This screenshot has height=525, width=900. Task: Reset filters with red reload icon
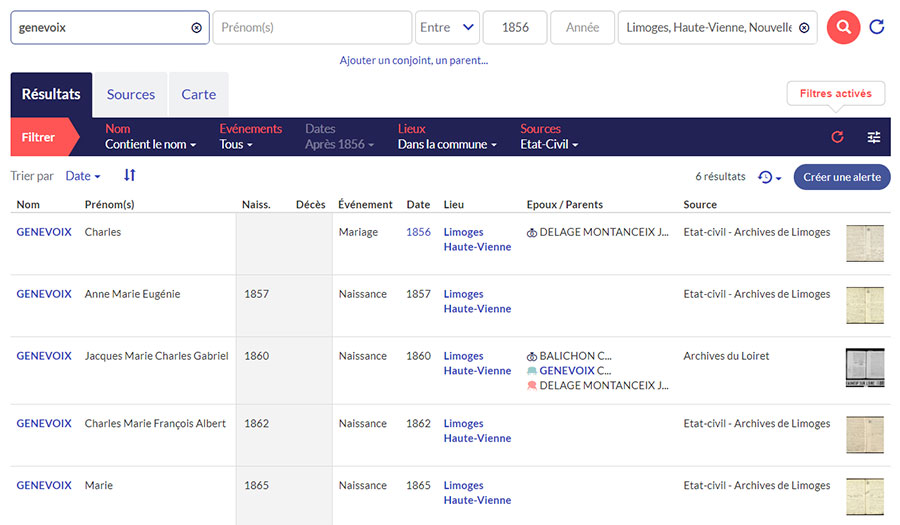click(838, 137)
